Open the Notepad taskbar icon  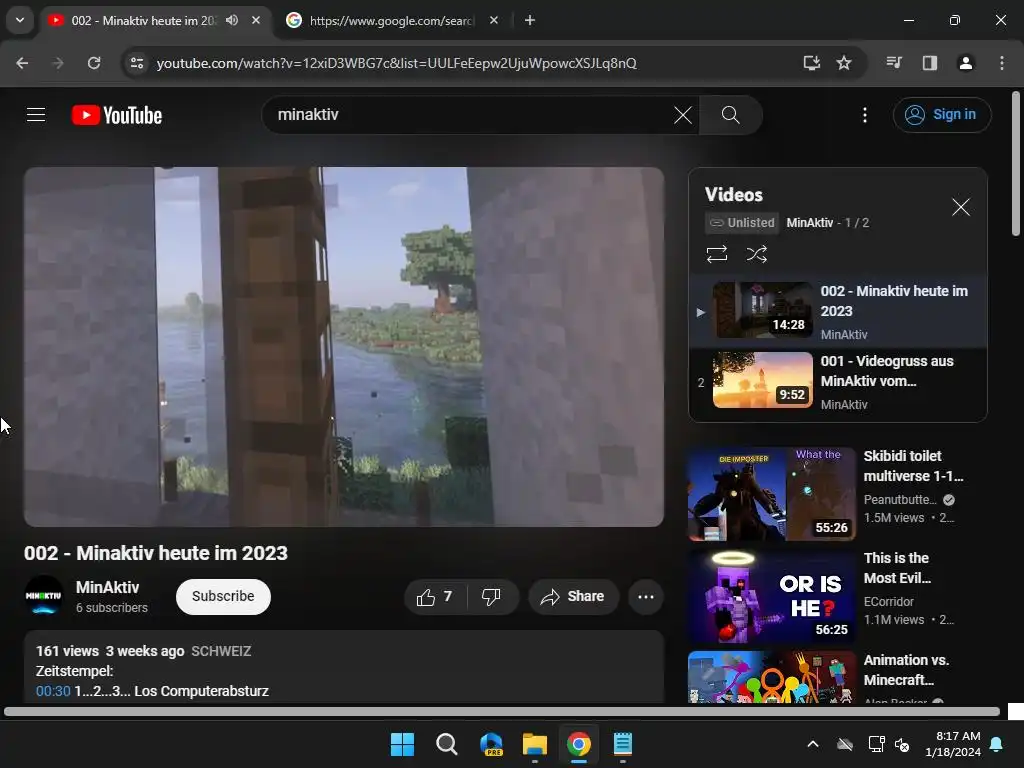coord(622,744)
